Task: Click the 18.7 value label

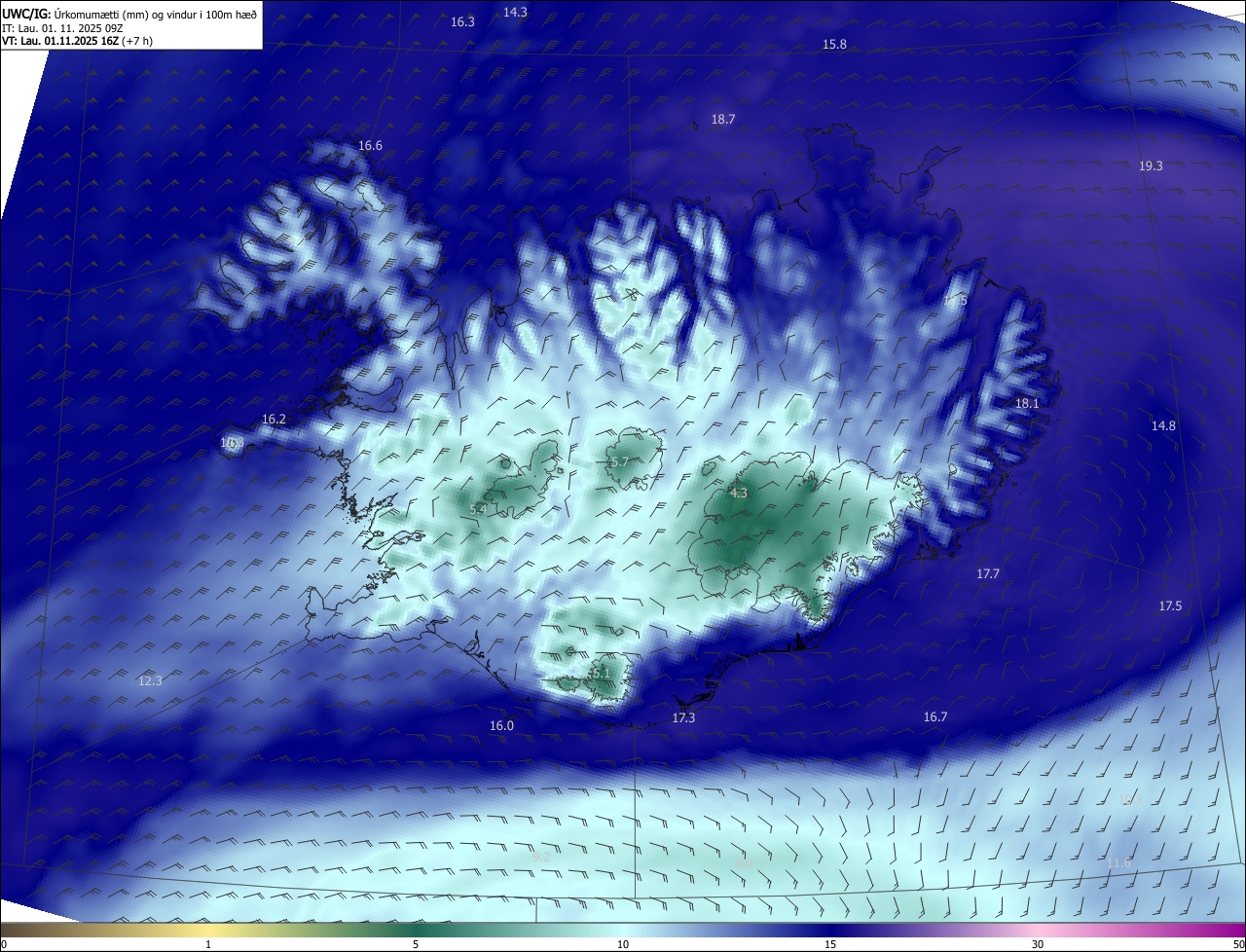Action: [722, 120]
